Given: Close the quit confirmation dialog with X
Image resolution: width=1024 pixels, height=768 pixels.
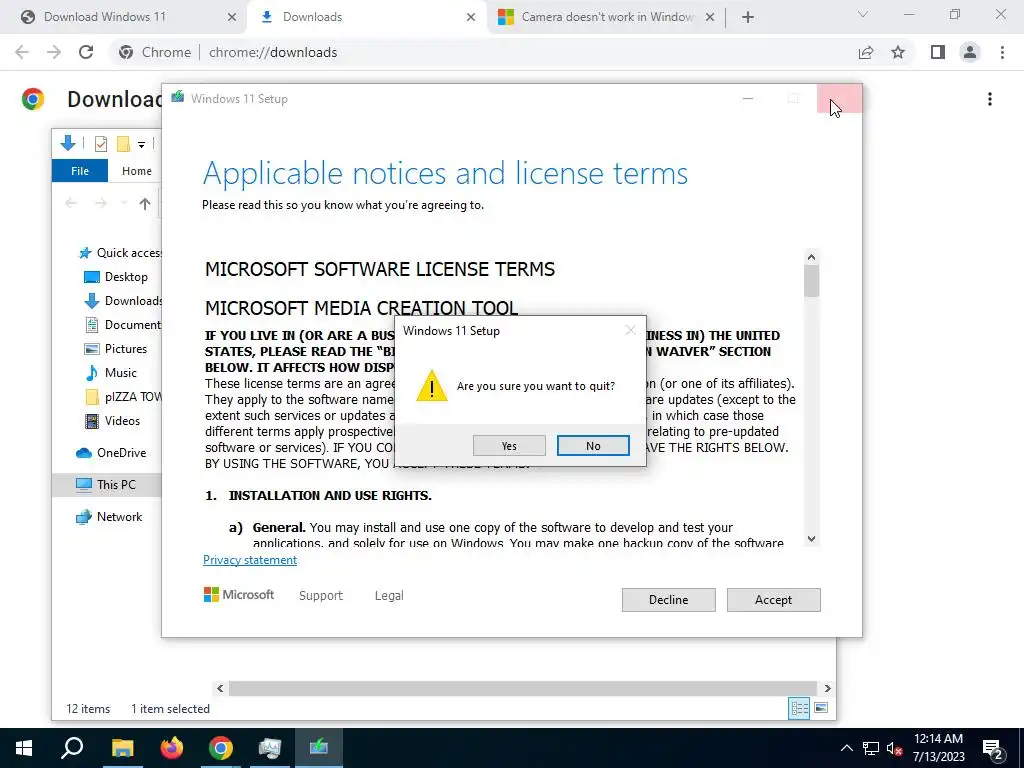Looking at the screenshot, I should (x=630, y=330).
